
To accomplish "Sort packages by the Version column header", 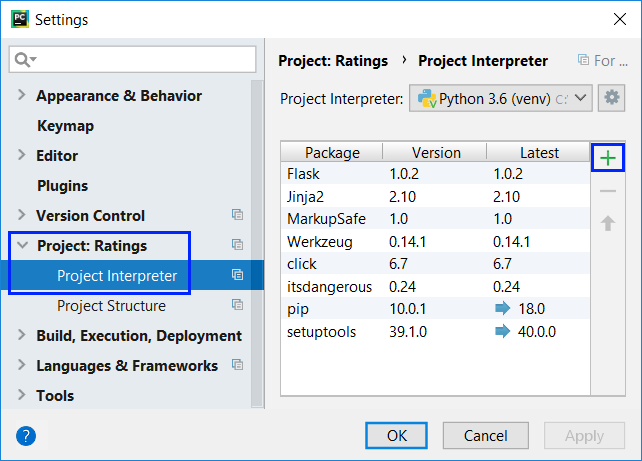I will tap(436, 153).
